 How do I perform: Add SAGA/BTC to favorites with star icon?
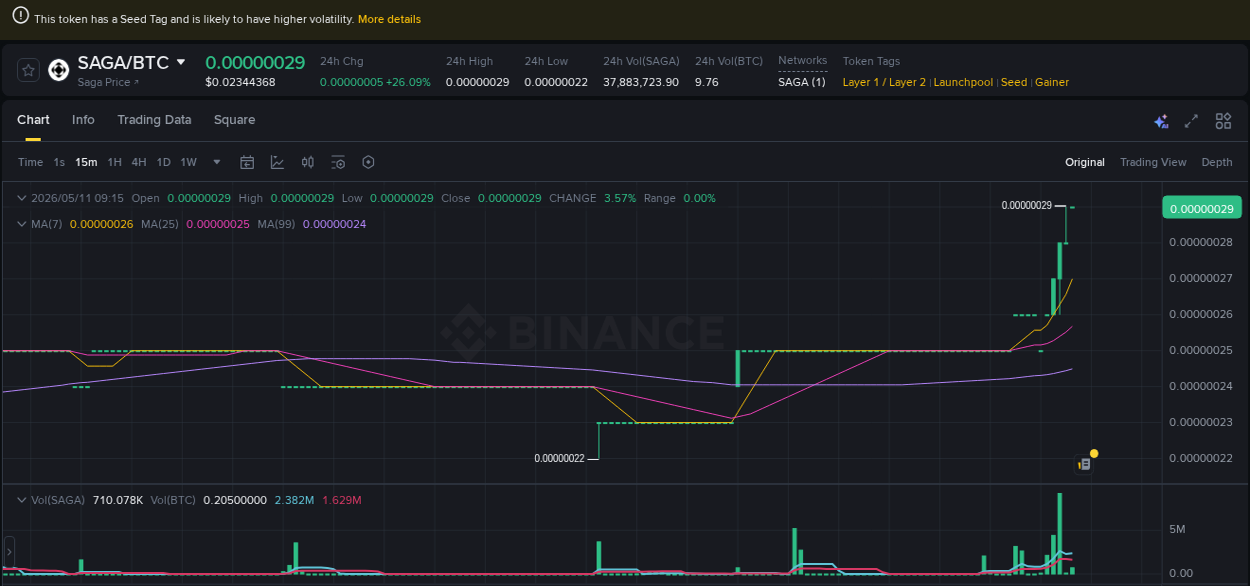click(28, 70)
